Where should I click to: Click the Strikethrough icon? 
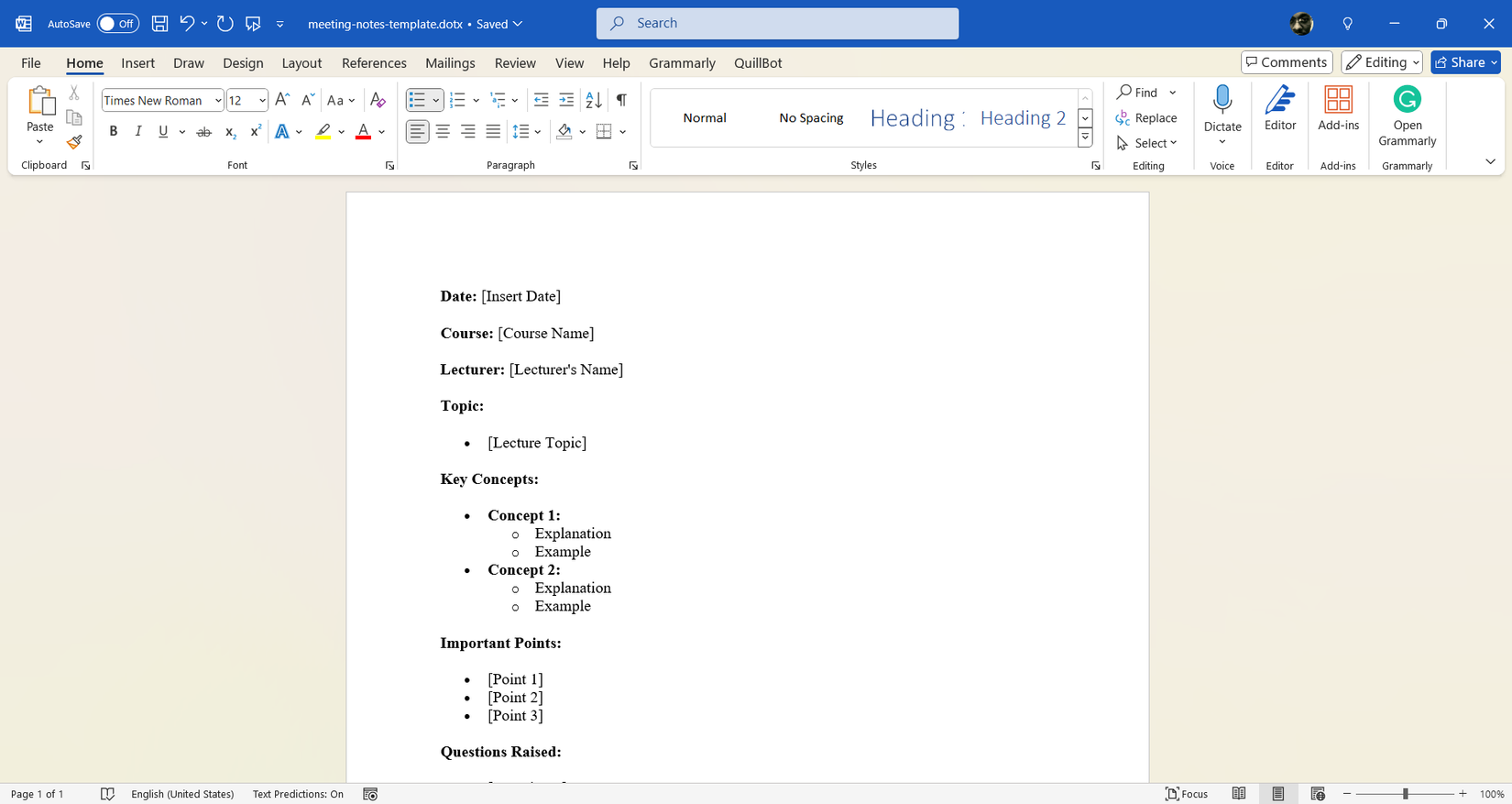pos(204,132)
